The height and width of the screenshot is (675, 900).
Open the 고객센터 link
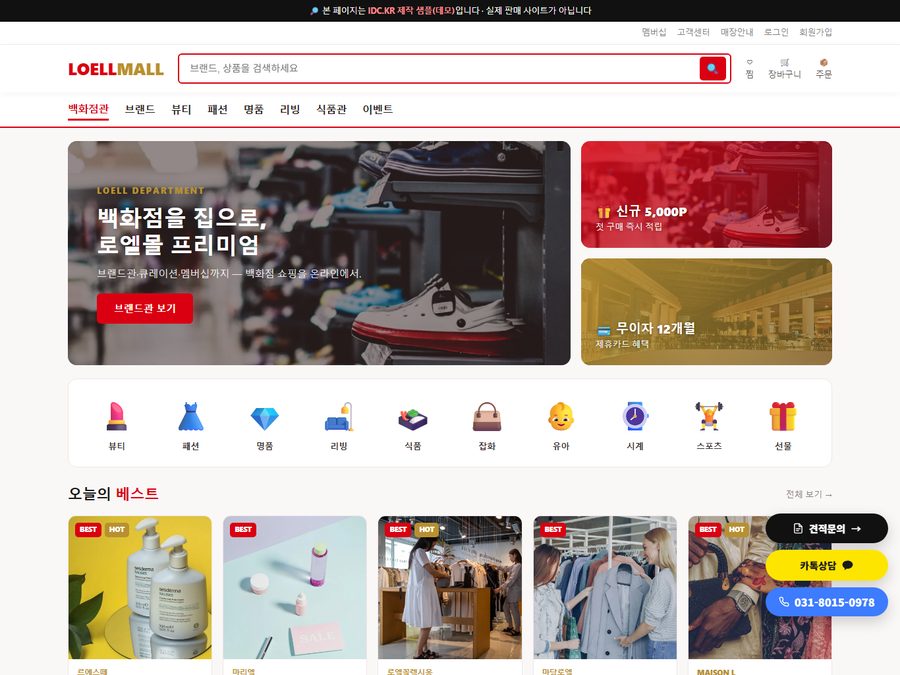pyautogui.click(x=693, y=32)
